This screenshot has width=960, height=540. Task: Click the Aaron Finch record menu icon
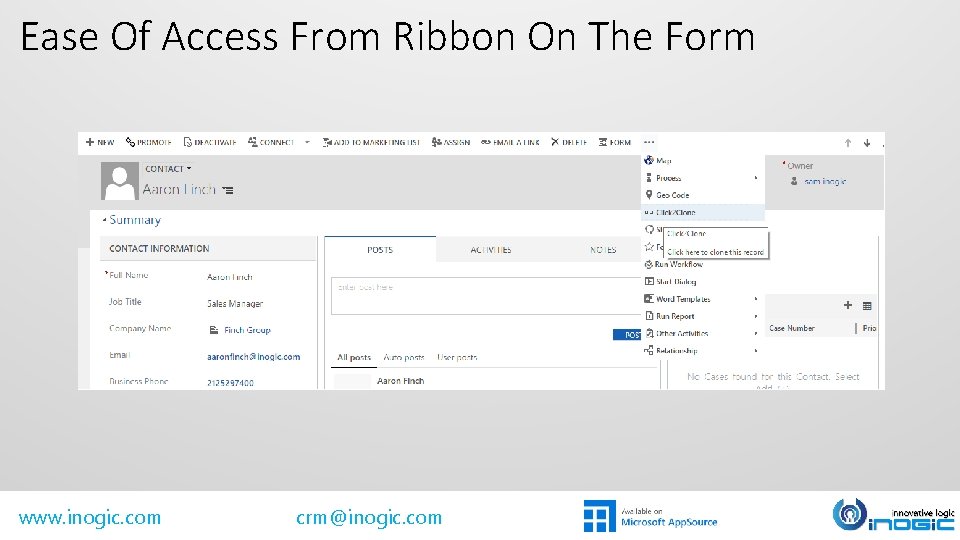tap(228, 190)
